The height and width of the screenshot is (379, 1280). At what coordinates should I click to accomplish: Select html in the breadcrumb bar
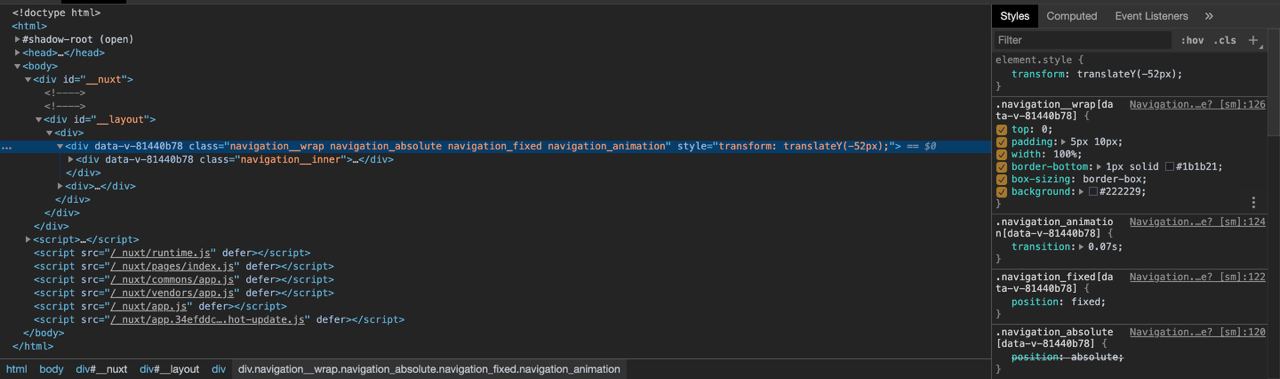(x=17, y=369)
